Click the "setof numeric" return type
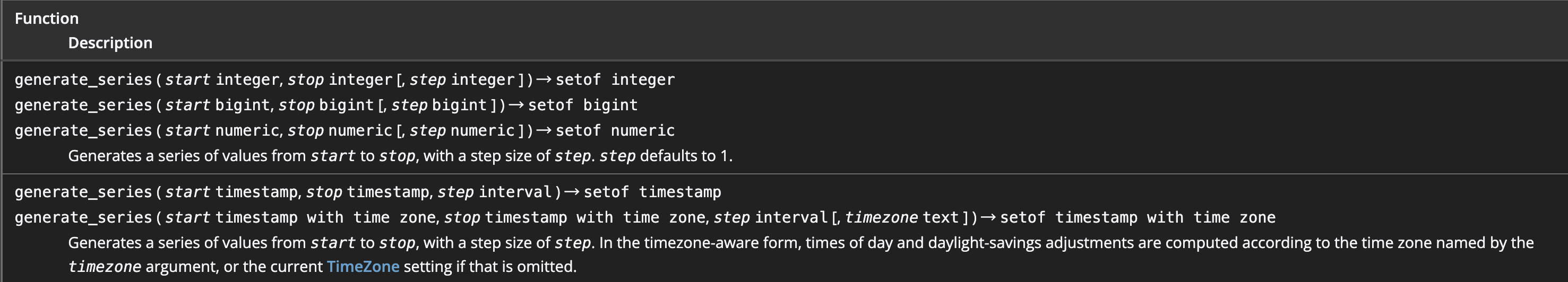The width and height of the screenshot is (1568, 282). [x=615, y=131]
